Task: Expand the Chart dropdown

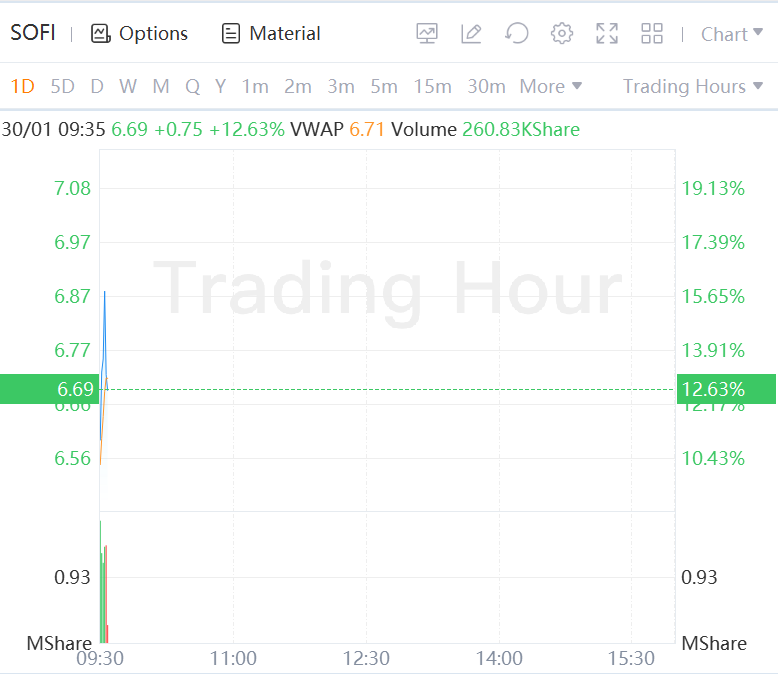Action: click(x=732, y=34)
